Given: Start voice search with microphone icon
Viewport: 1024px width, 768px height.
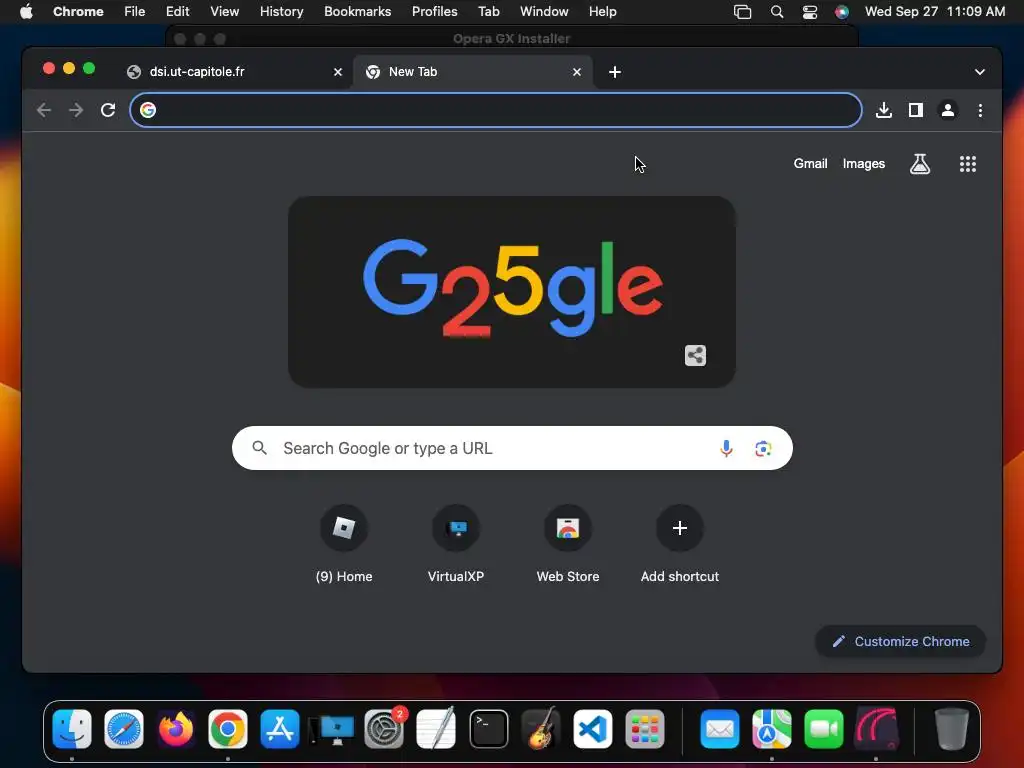Looking at the screenshot, I should (x=726, y=448).
